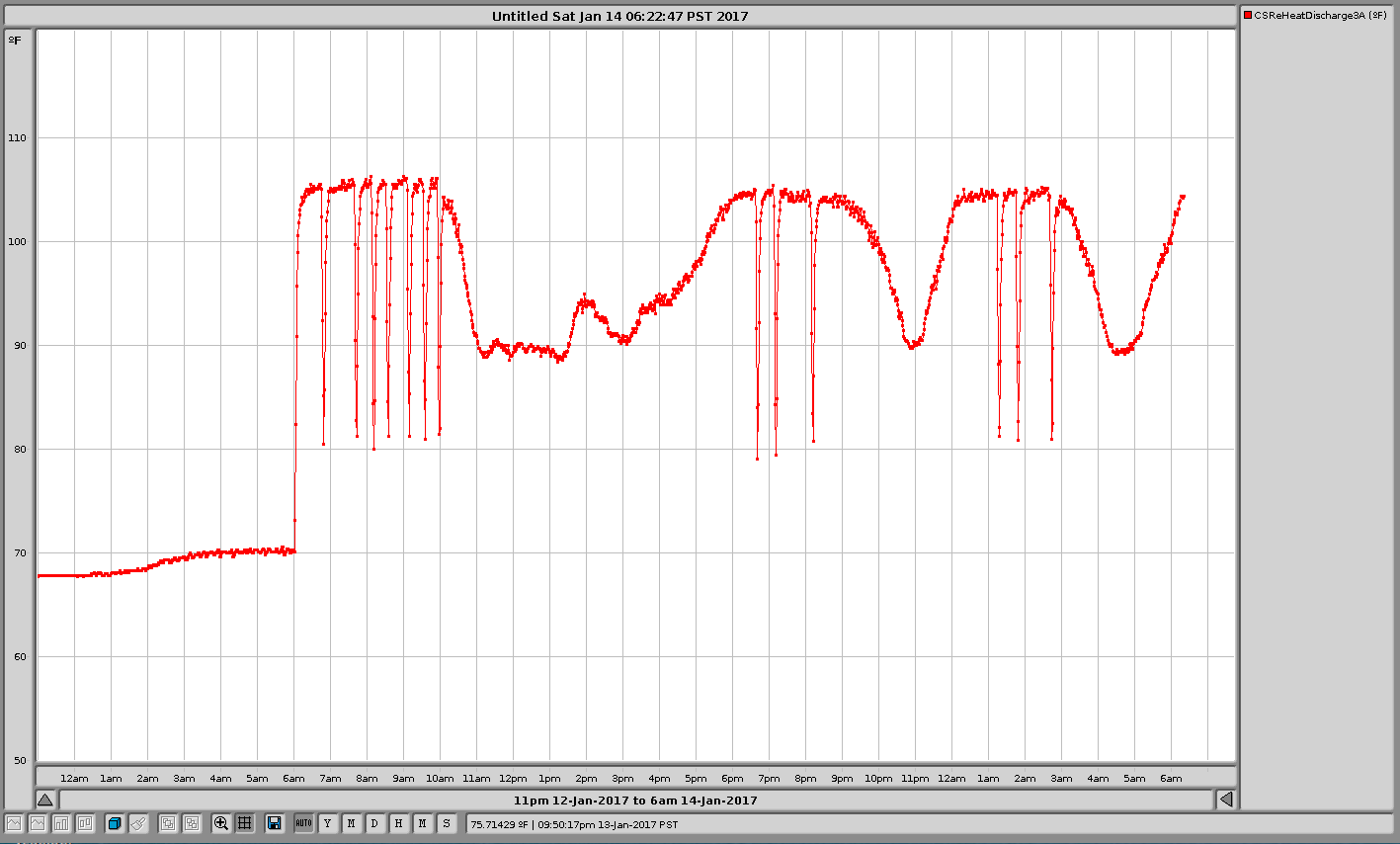Select the S (second) range button

[446, 823]
